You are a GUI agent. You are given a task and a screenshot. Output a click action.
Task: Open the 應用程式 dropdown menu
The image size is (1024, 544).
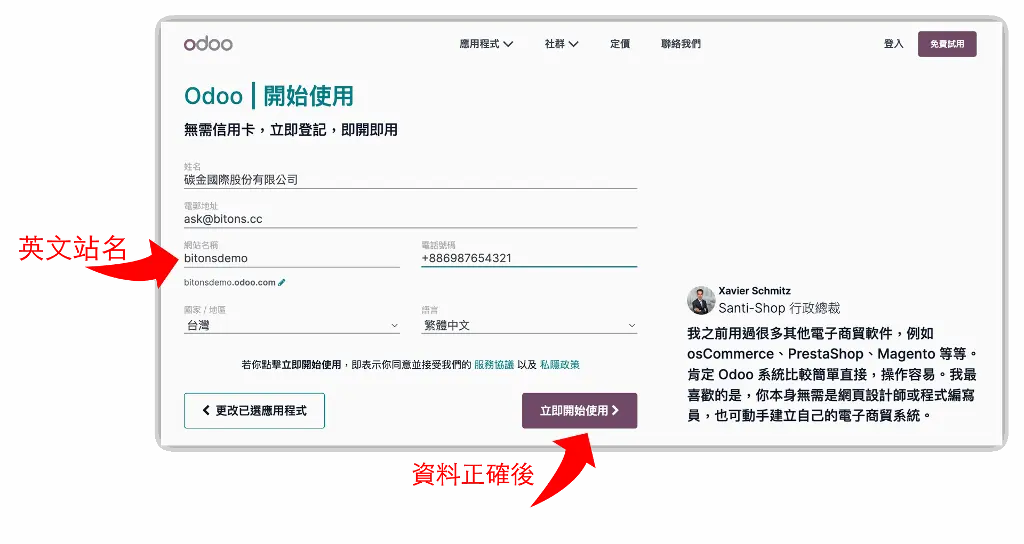pyautogui.click(x=486, y=44)
